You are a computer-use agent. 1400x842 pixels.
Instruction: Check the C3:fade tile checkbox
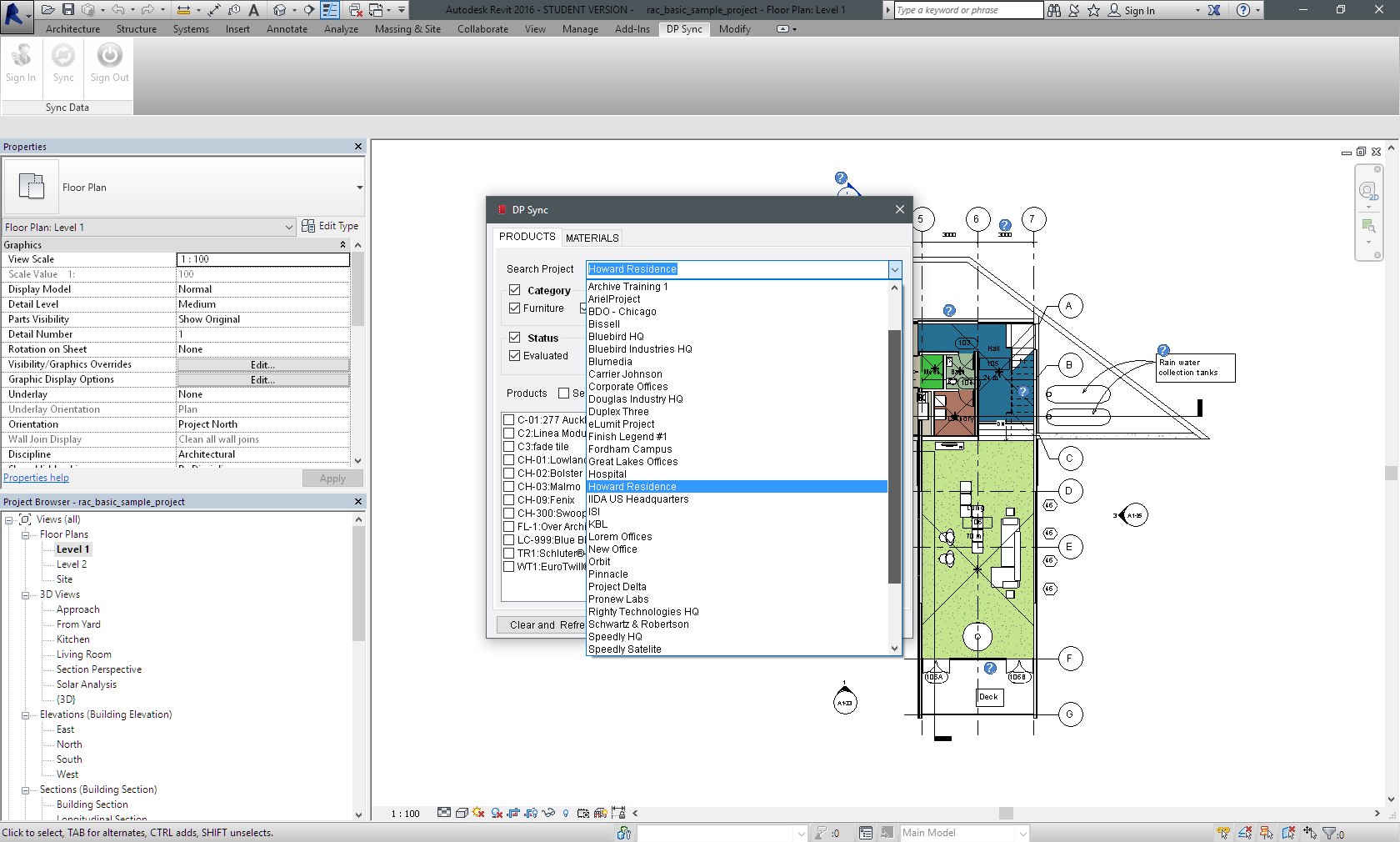click(x=508, y=447)
